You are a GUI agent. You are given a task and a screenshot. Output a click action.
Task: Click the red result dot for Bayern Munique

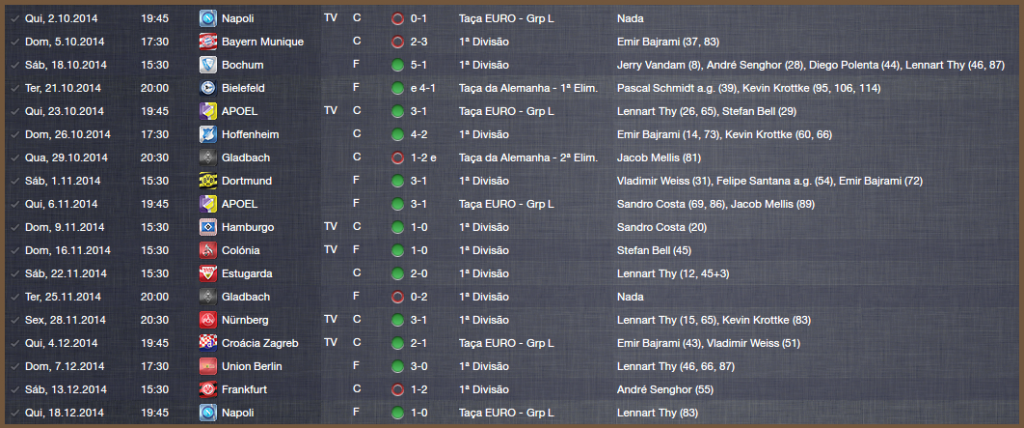pos(397,41)
